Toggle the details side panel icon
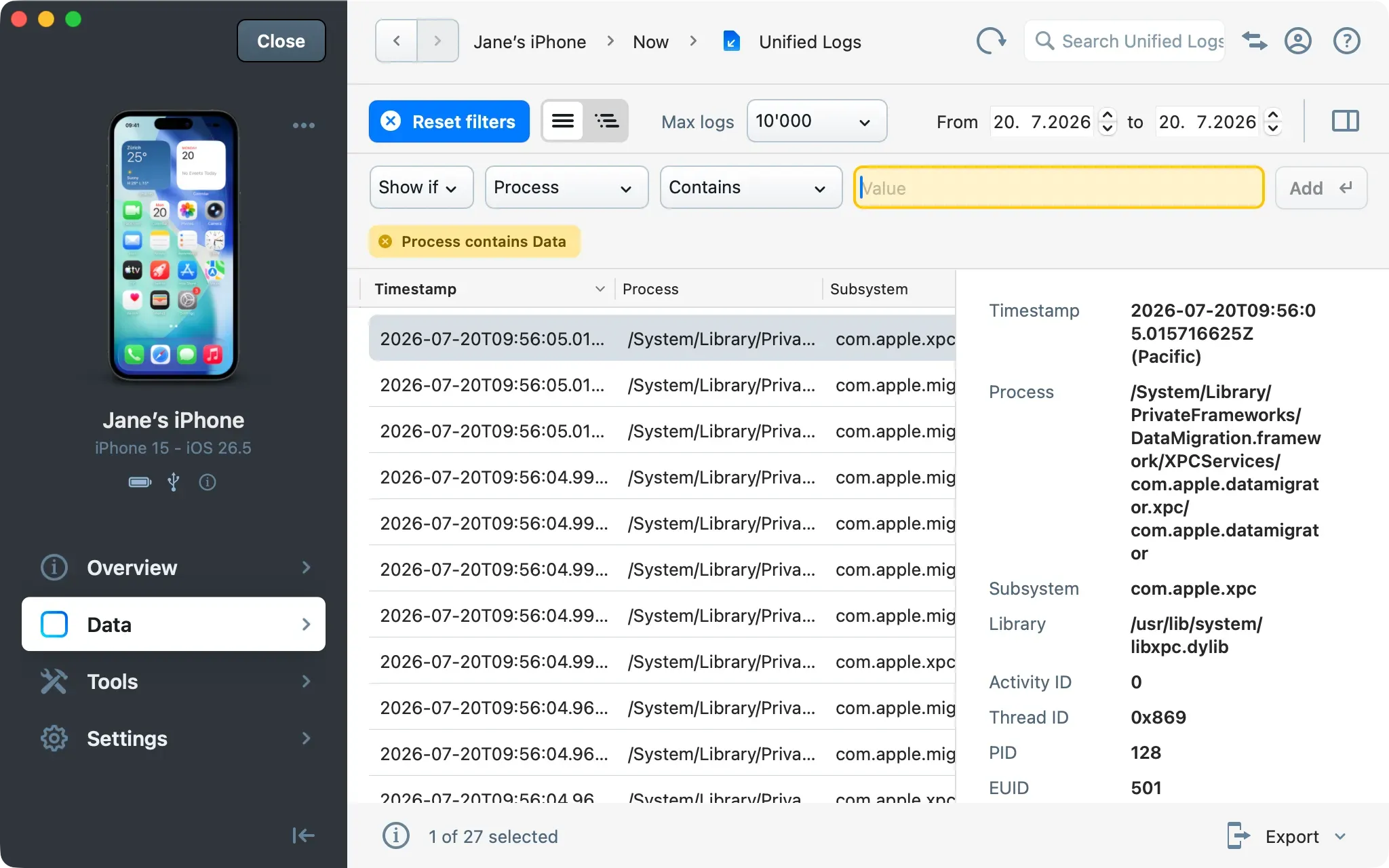The height and width of the screenshot is (868, 1389). (1346, 121)
